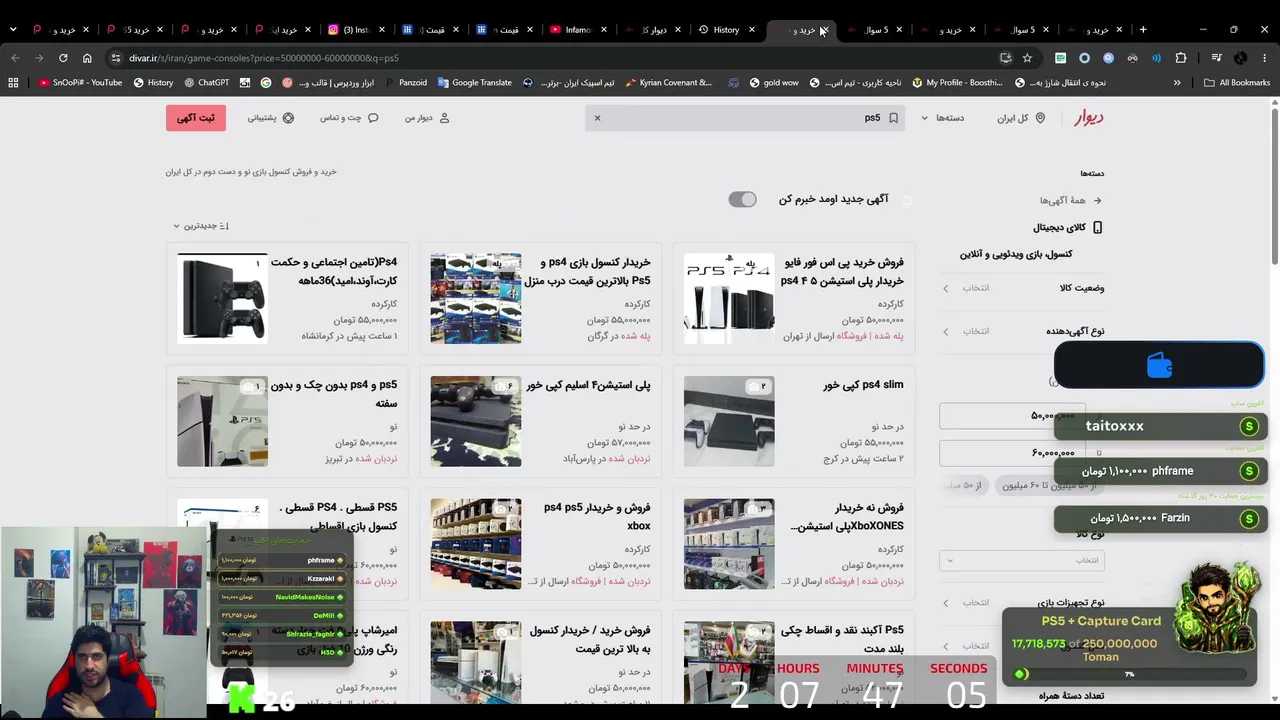Open thumbnail of پلی استیشن۴ اسلیم کپی خور
This screenshot has height=720, width=1280.
pos(476,421)
